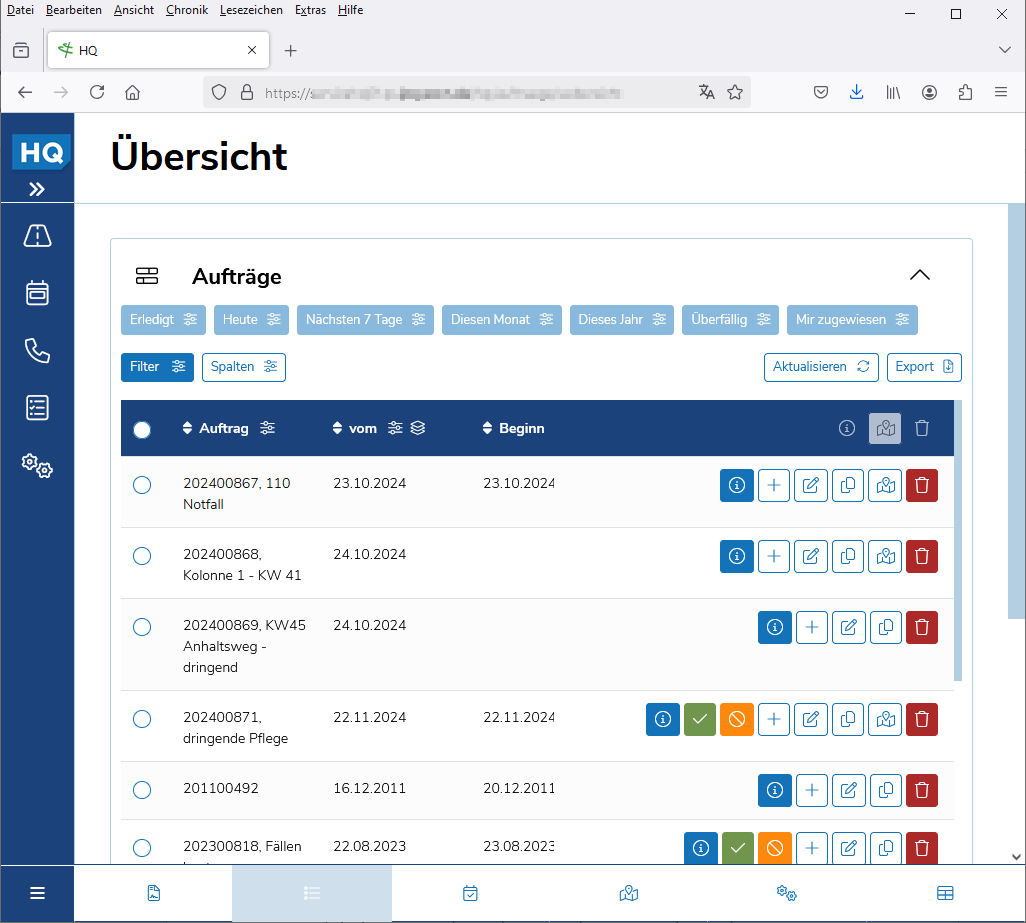The image size is (1026, 923).
Task: Open the phone icon in left sidebar
Action: tap(37, 351)
